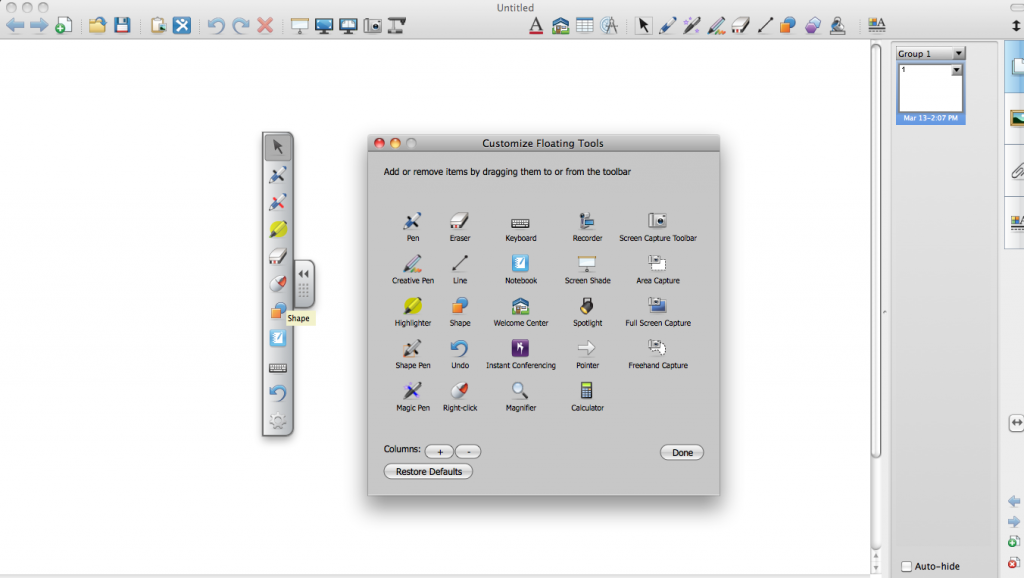Click the Magic Pen icon in dialog
The image size is (1024, 578).
click(x=412, y=391)
